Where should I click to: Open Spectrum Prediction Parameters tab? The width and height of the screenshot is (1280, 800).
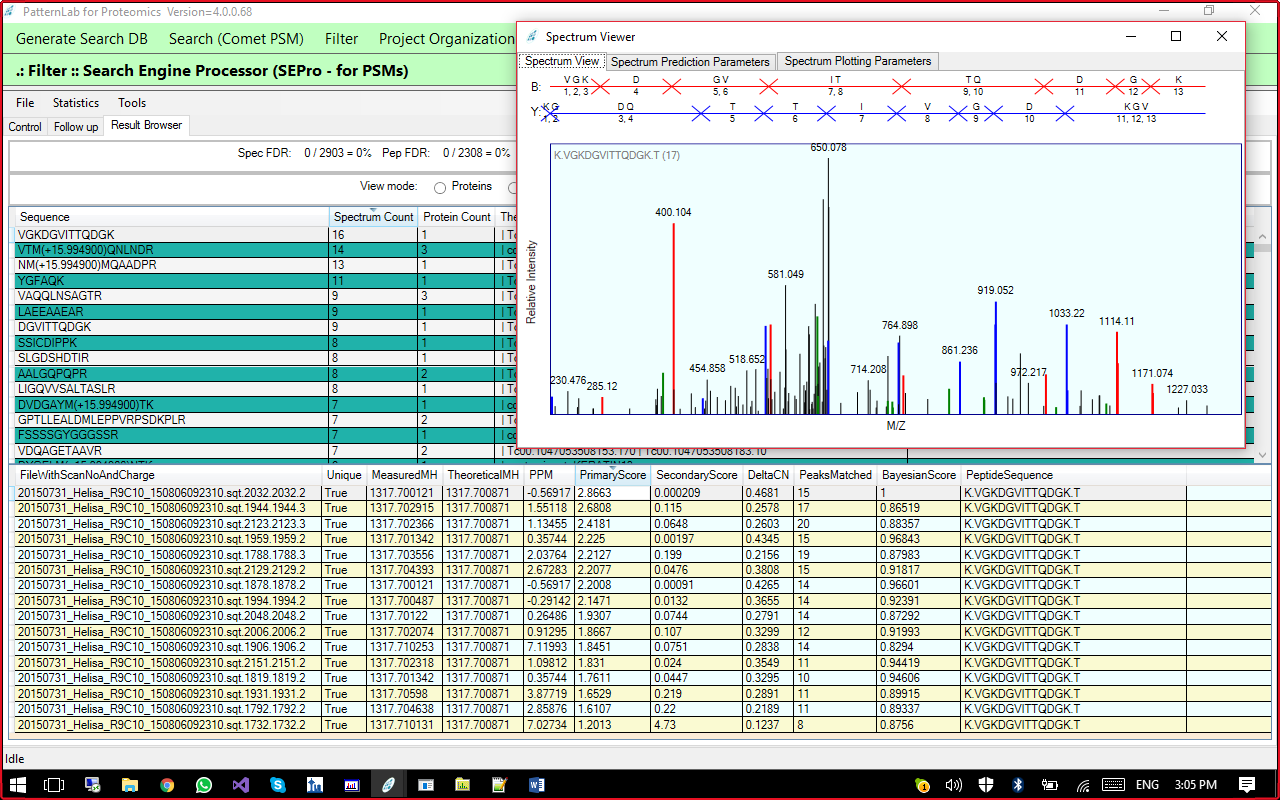click(690, 62)
